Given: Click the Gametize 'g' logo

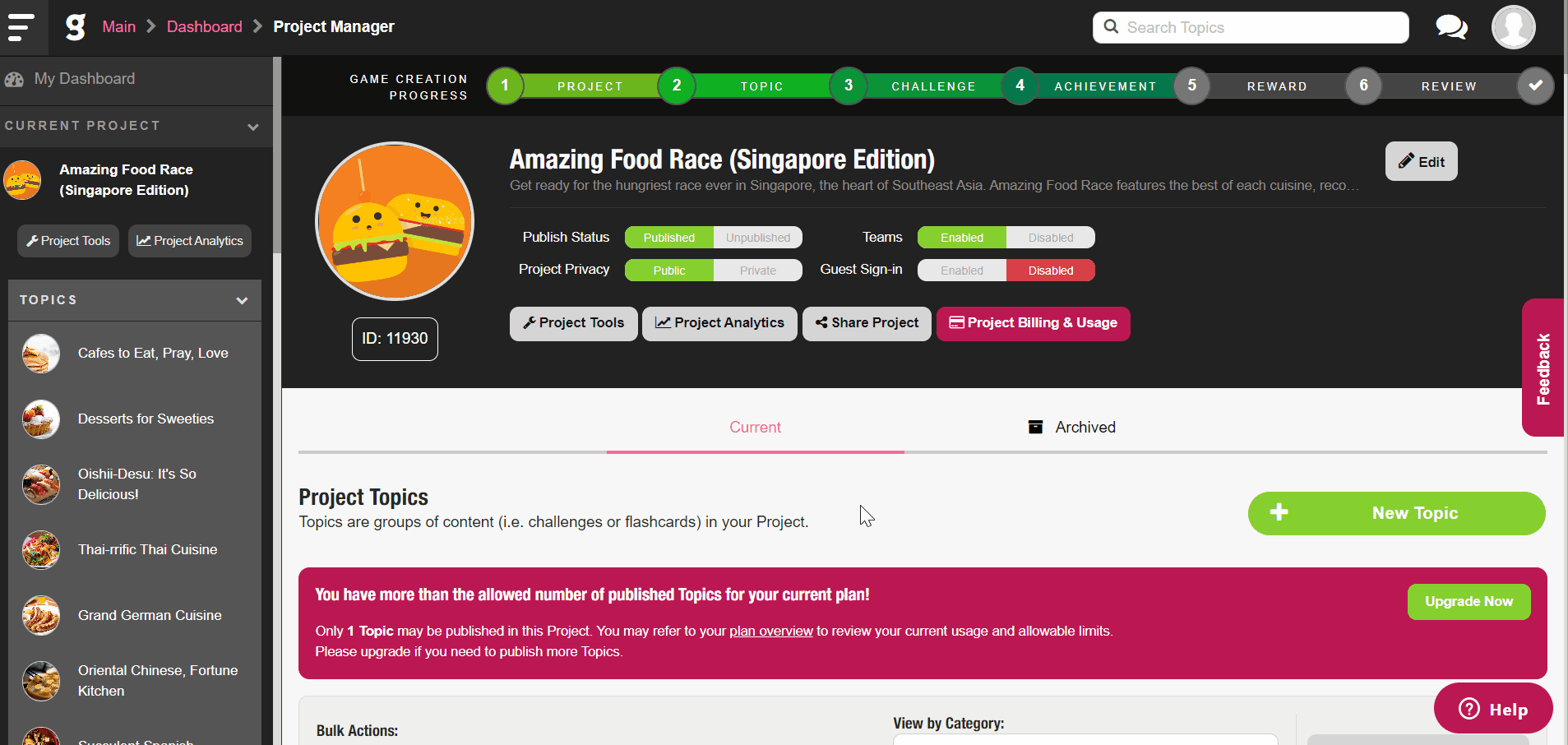Looking at the screenshot, I should 76,27.
